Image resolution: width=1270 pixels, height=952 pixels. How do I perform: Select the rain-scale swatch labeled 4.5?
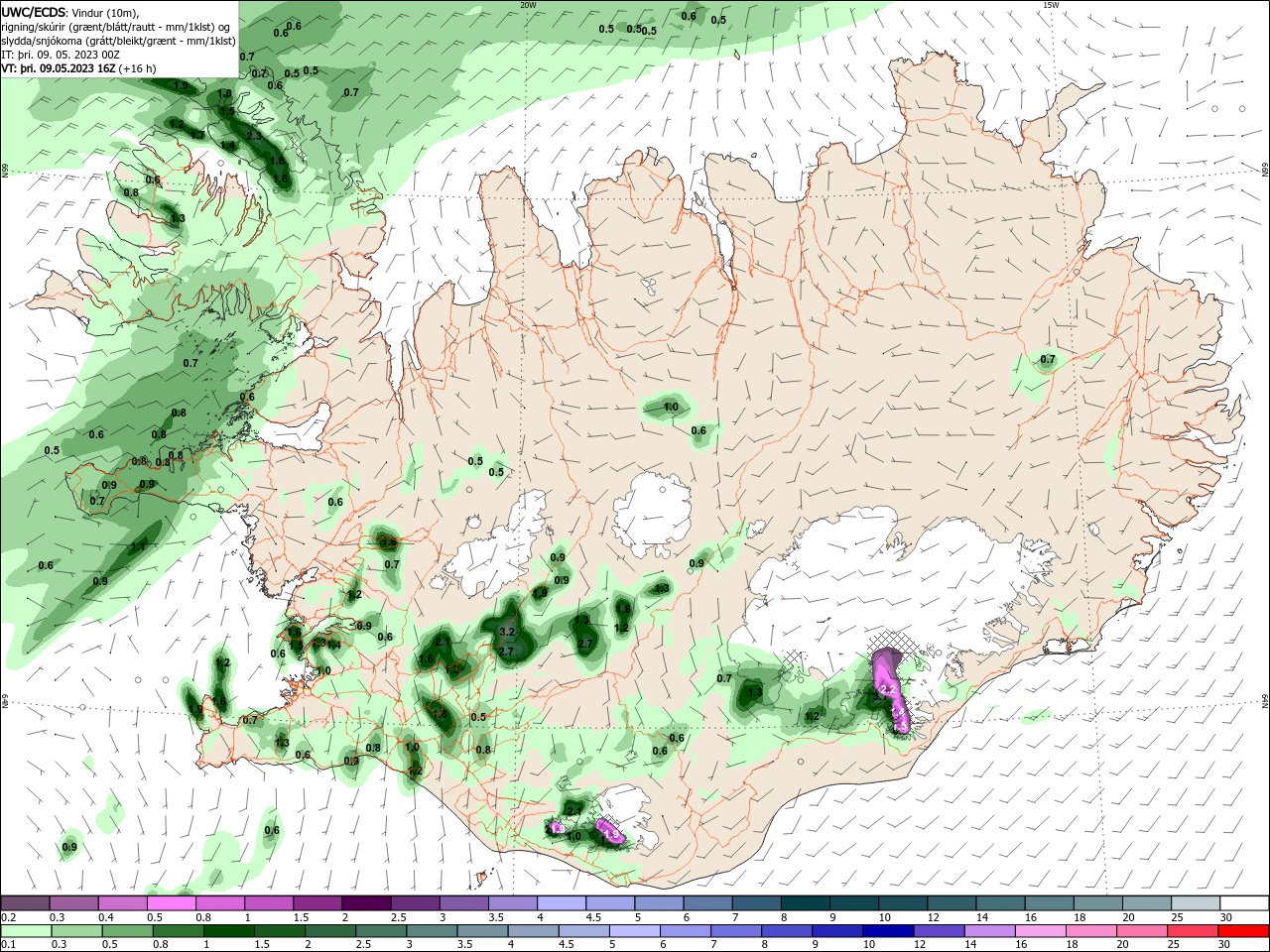point(584,931)
